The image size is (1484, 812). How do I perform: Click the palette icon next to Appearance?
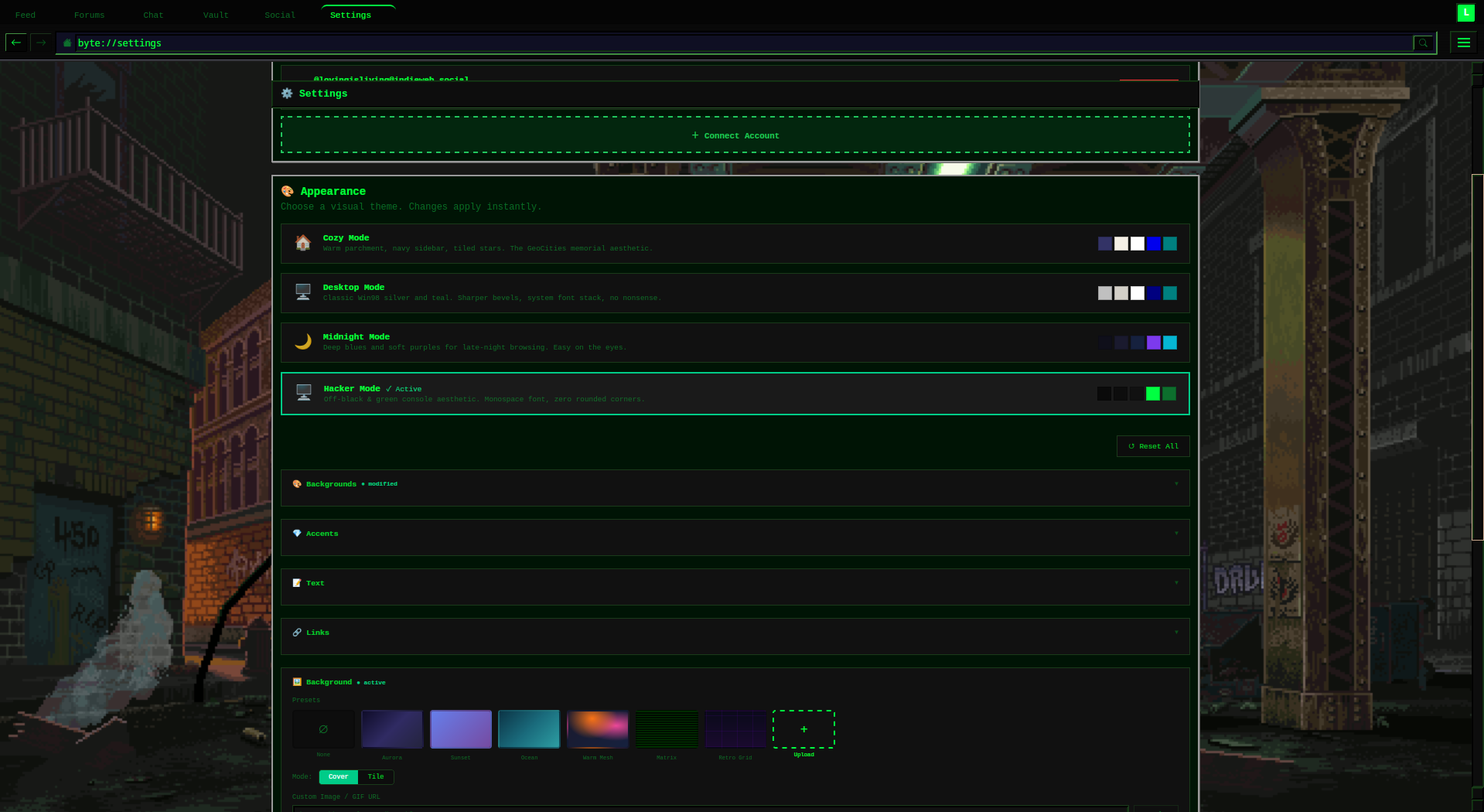click(x=288, y=191)
